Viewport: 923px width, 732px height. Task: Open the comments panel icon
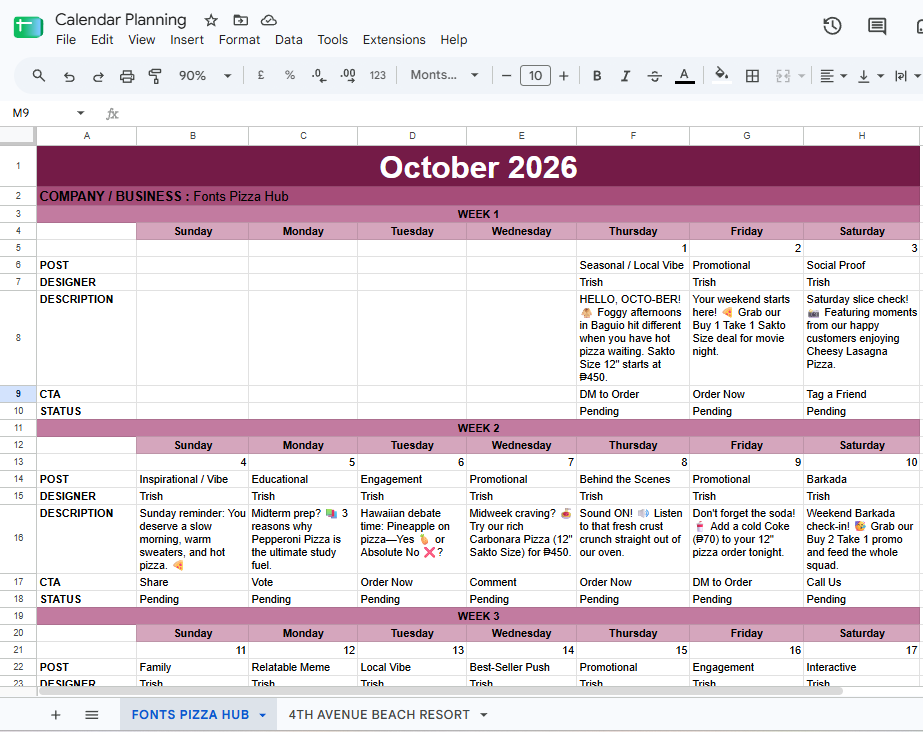[876, 26]
